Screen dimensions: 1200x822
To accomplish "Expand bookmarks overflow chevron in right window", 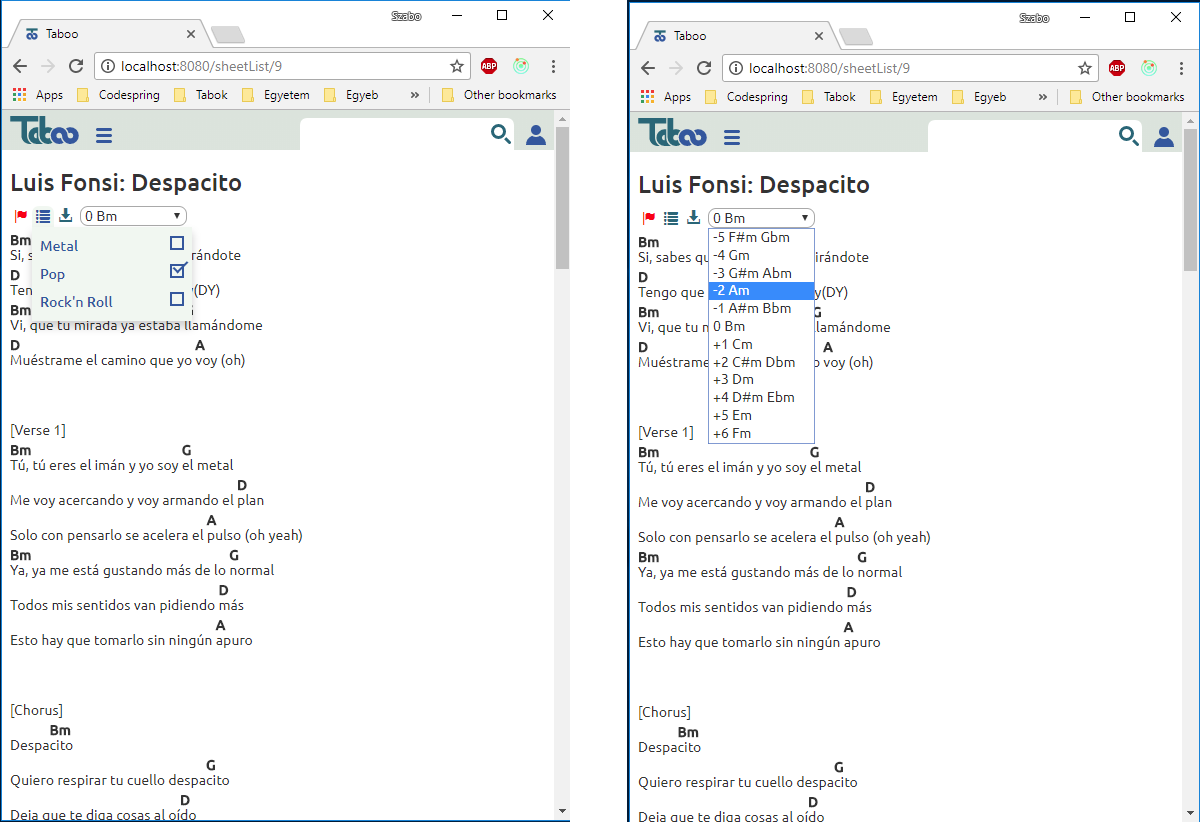I will click(1043, 97).
